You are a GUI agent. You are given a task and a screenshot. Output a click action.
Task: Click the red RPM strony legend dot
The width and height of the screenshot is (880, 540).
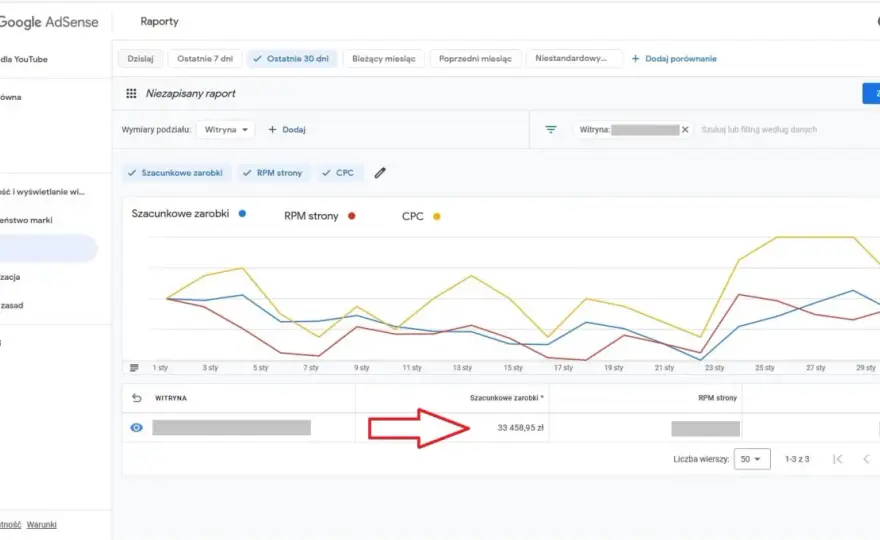(352, 216)
